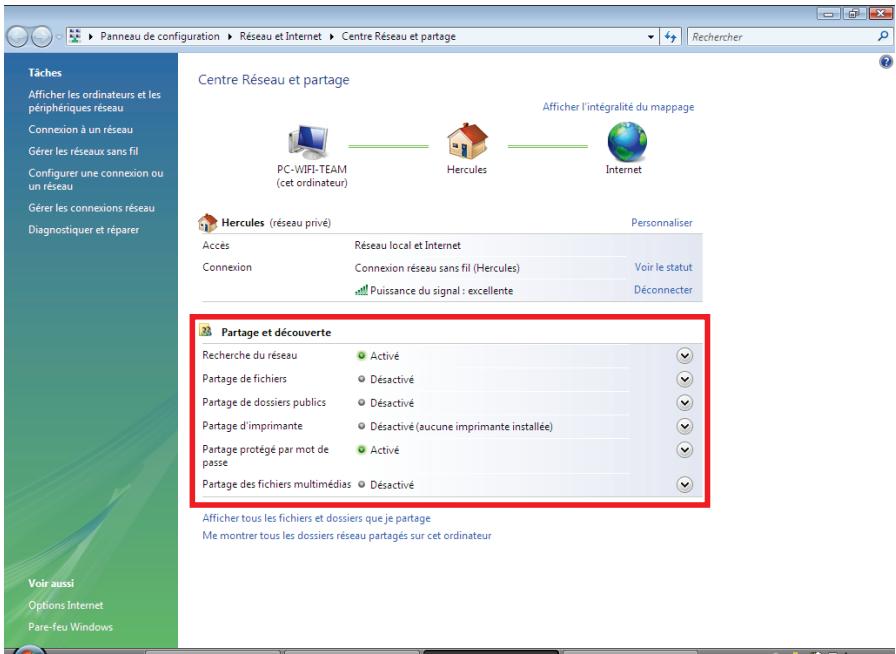Open Gérer les réseaux sans fil
This screenshot has height=654, width=896.
(x=83, y=151)
